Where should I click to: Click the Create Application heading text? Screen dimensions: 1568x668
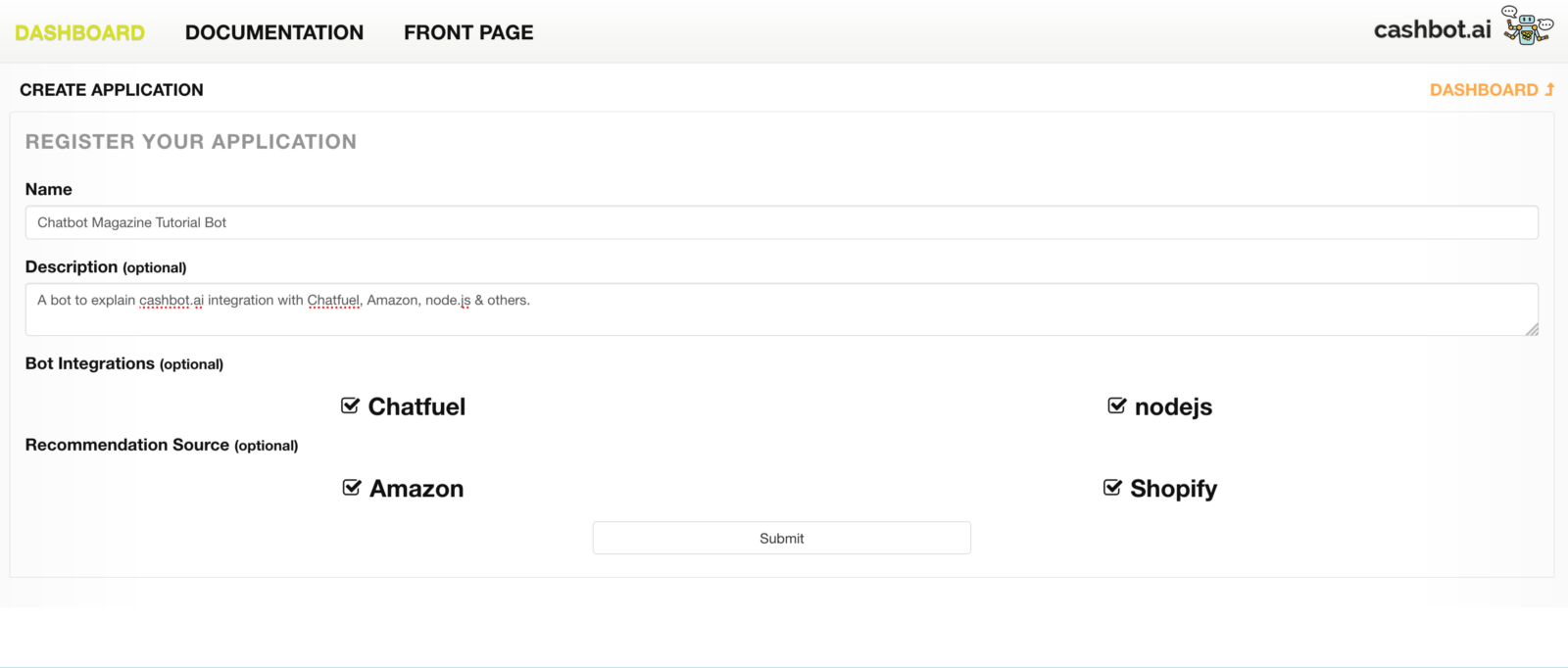coord(112,90)
